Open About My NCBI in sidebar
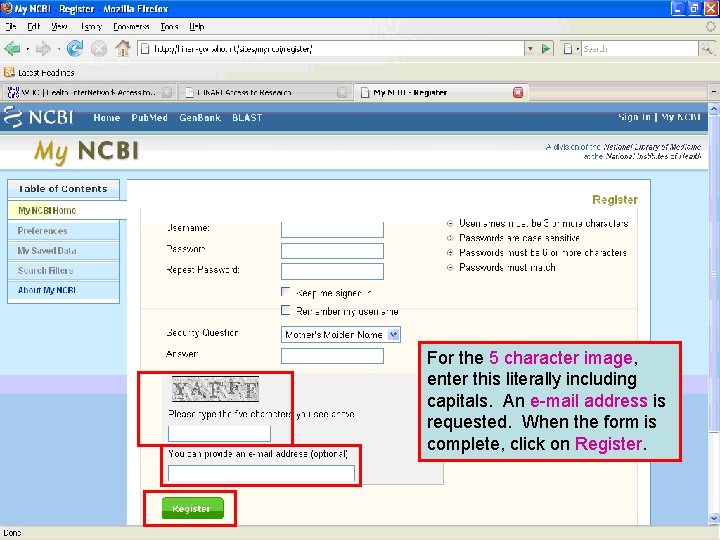Image resolution: width=720 pixels, height=540 pixels. (x=47, y=290)
